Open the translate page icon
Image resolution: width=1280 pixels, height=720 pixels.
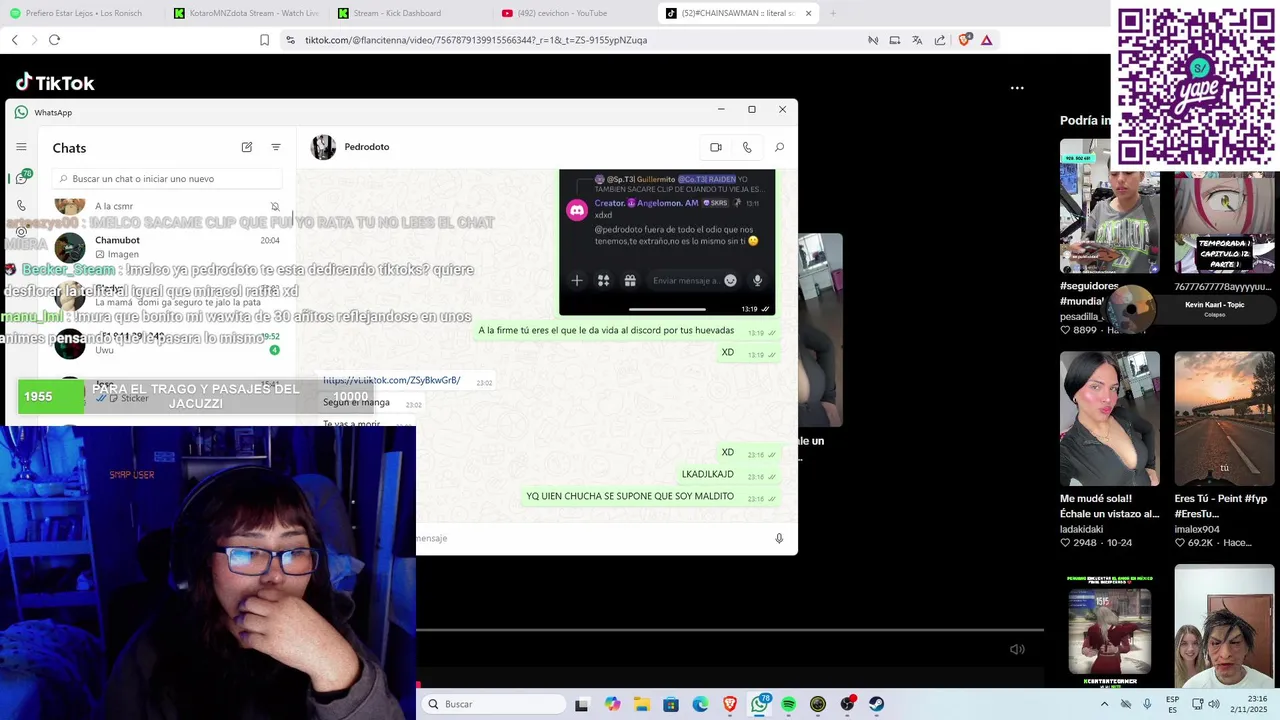[917, 40]
